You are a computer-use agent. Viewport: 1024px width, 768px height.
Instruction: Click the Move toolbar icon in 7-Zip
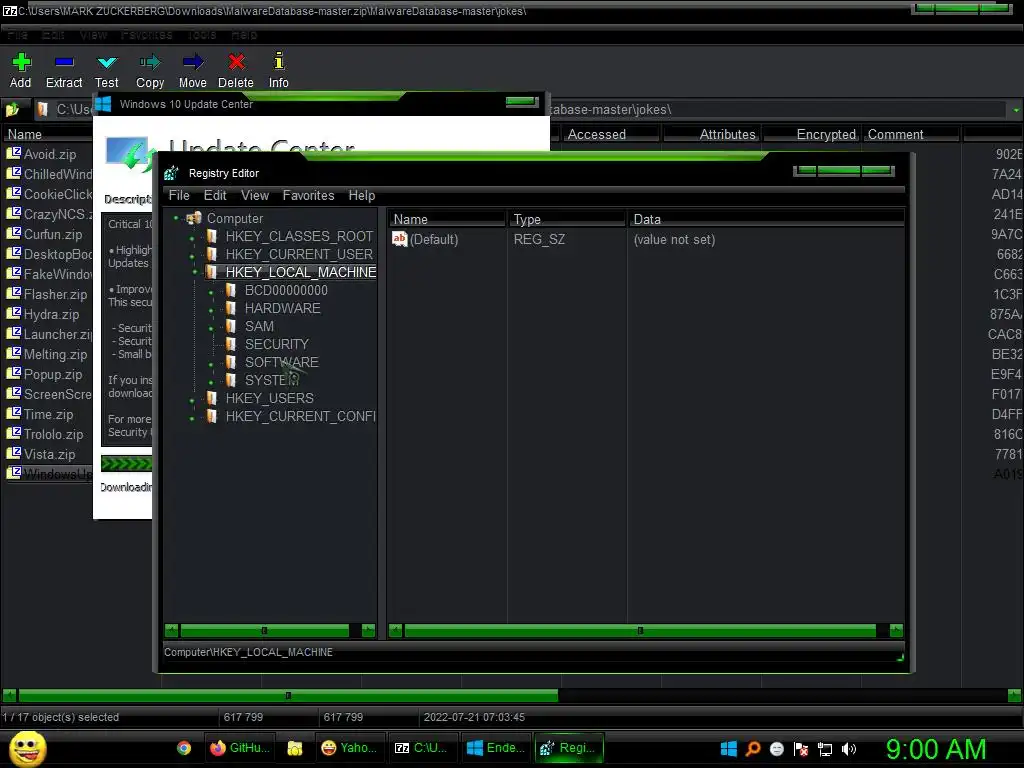pyautogui.click(x=193, y=62)
